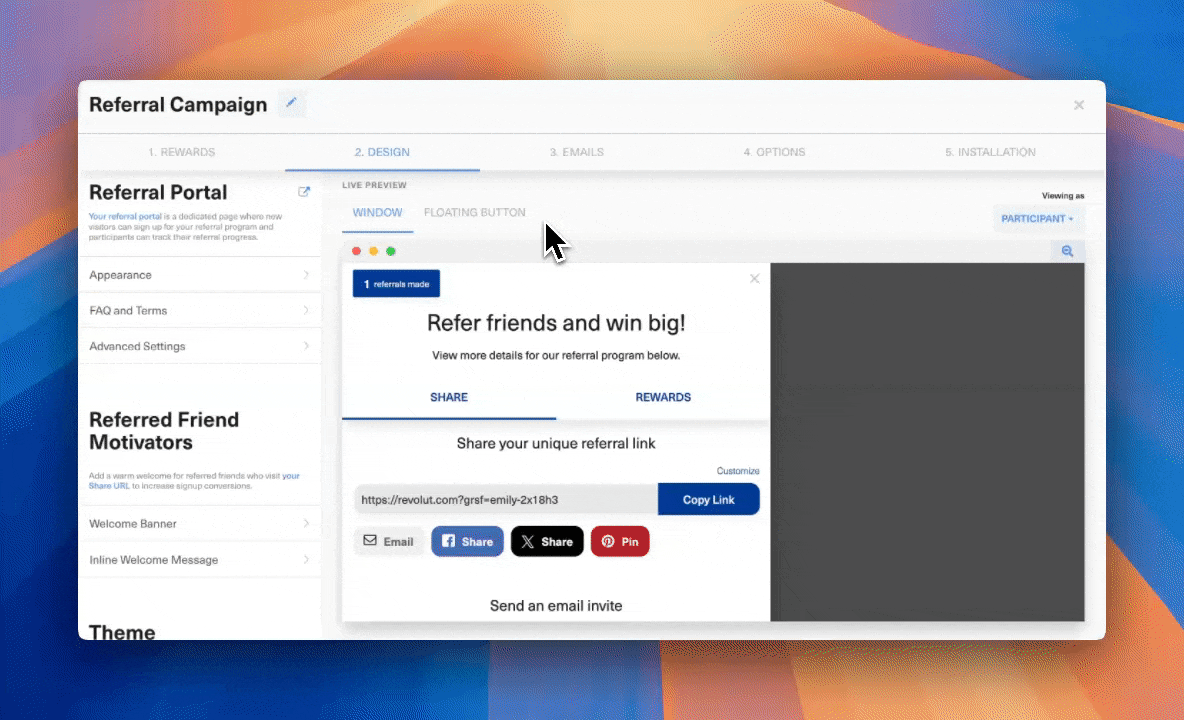Click the green traffic light dot in preview
Screen dimensions: 1184x720
(390, 251)
